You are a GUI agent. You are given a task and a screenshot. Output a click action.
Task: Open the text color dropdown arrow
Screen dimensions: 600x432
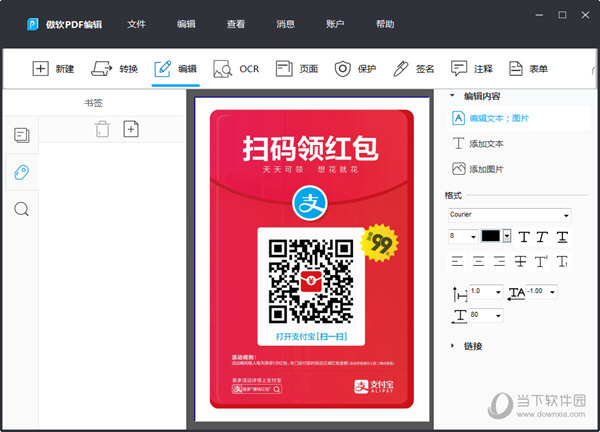coord(507,236)
